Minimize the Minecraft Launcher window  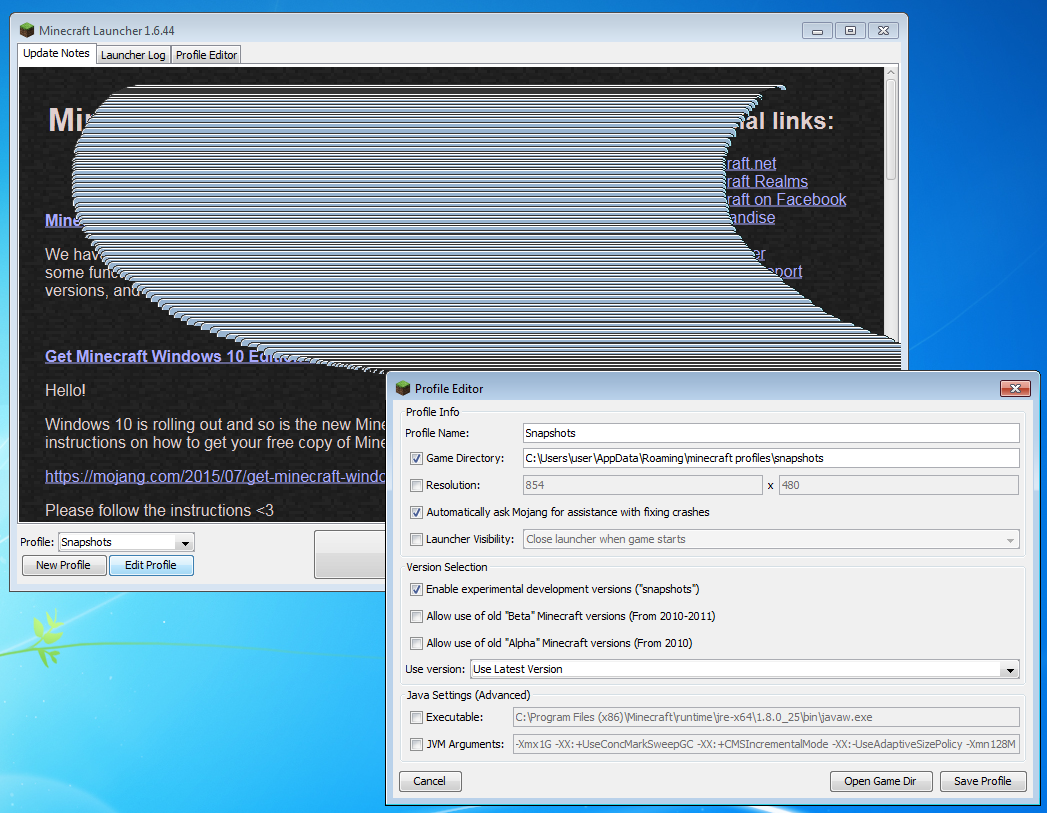(817, 30)
